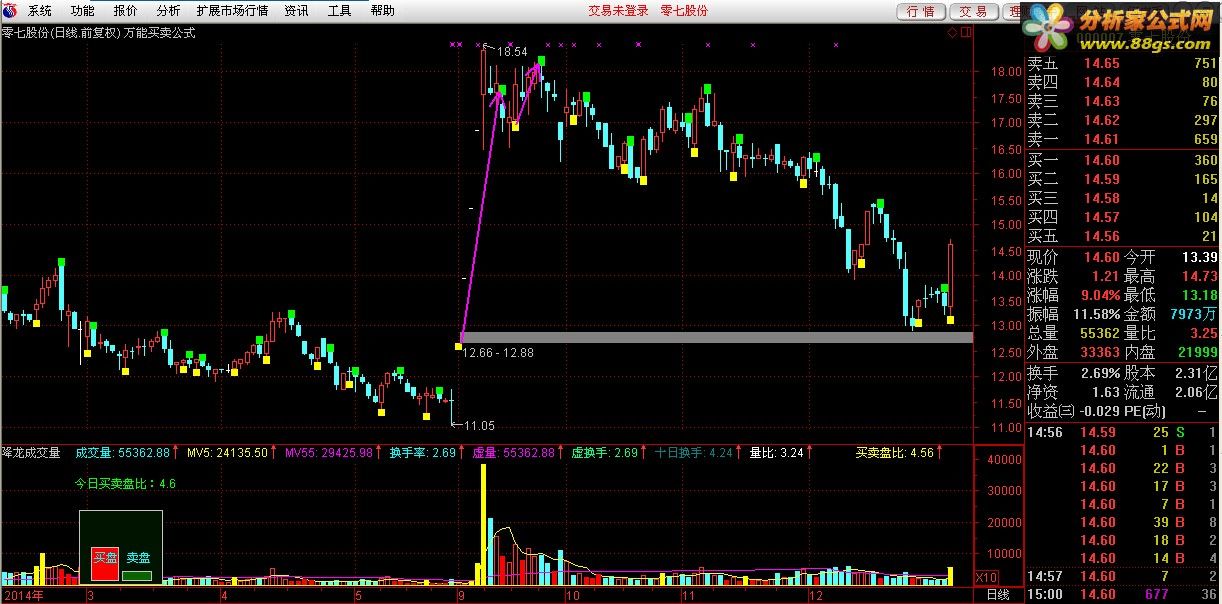Click the 换手率: 2.69 readout
This screenshot has width=1222, height=604.
pyautogui.click(x=423, y=453)
